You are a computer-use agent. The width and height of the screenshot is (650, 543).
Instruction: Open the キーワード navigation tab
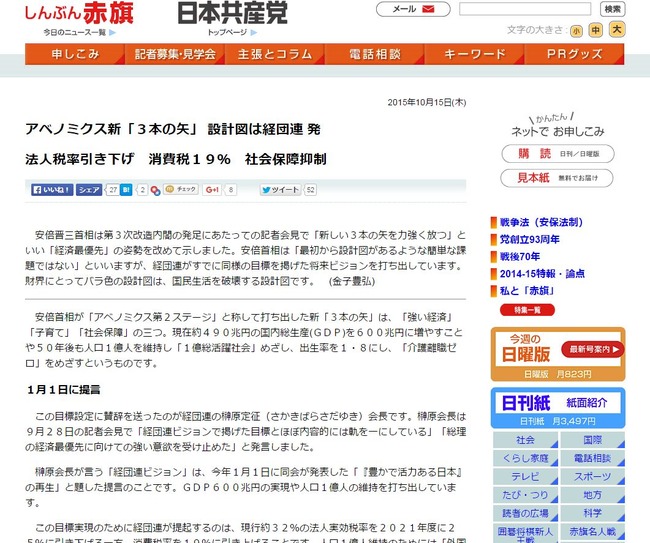(474, 54)
